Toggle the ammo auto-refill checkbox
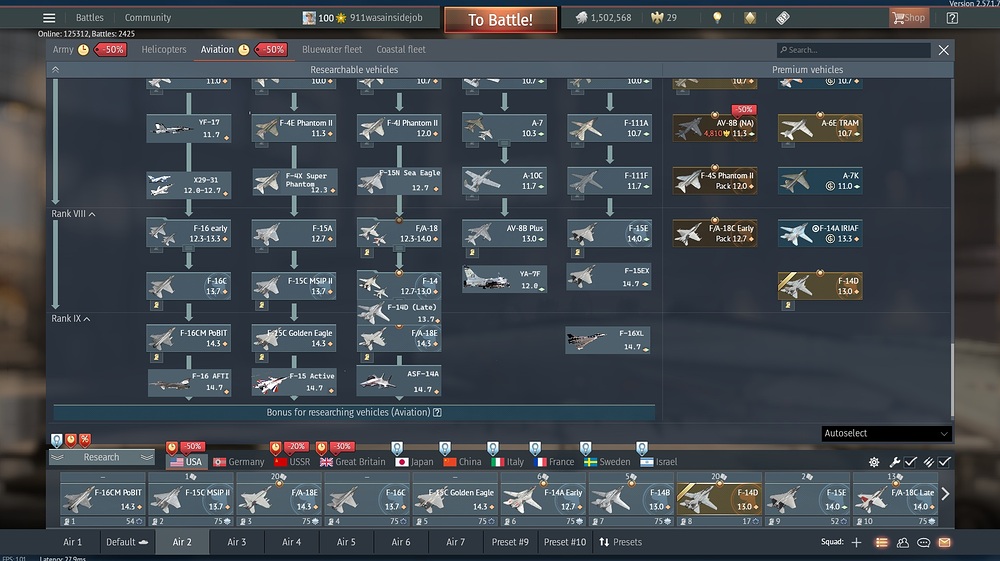1000x561 pixels. pyautogui.click(x=945, y=462)
